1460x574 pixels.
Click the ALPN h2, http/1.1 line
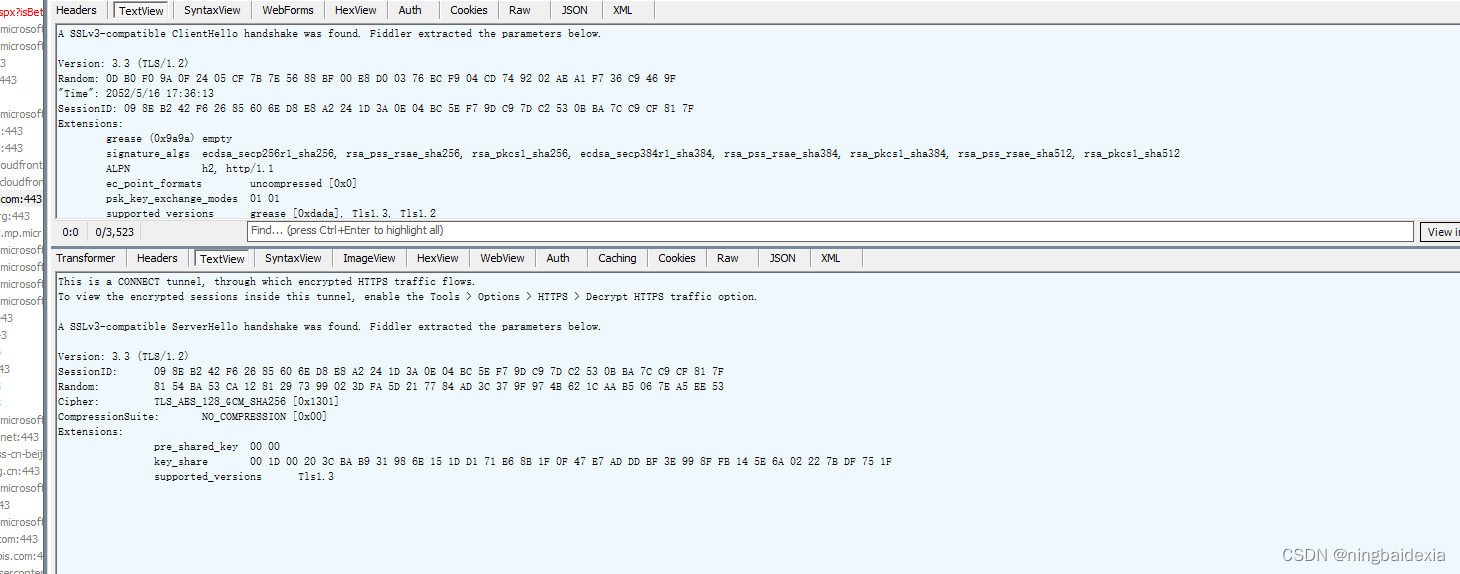point(190,168)
